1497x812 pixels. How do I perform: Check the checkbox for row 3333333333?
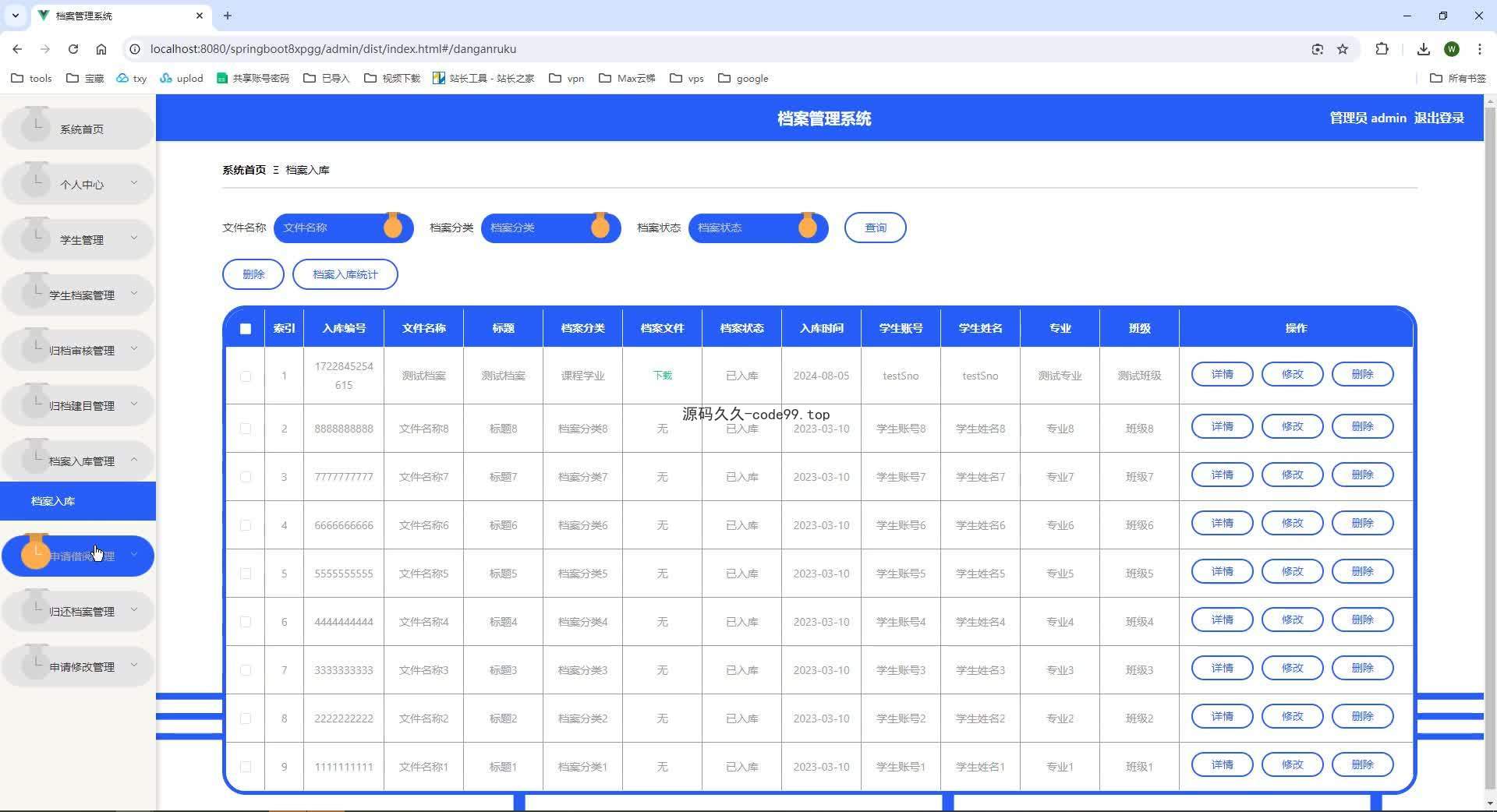point(246,670)
